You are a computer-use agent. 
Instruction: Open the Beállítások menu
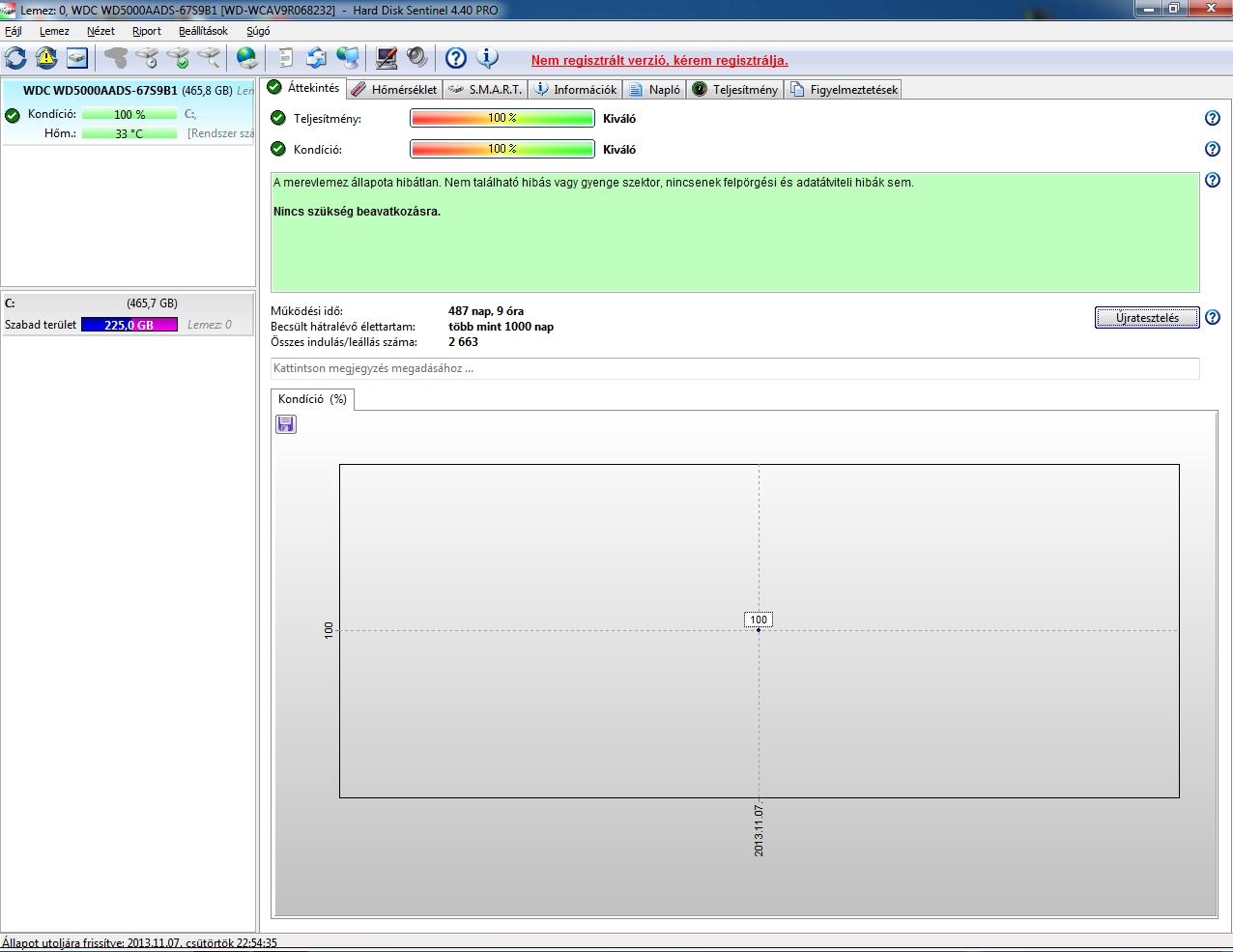203,31
